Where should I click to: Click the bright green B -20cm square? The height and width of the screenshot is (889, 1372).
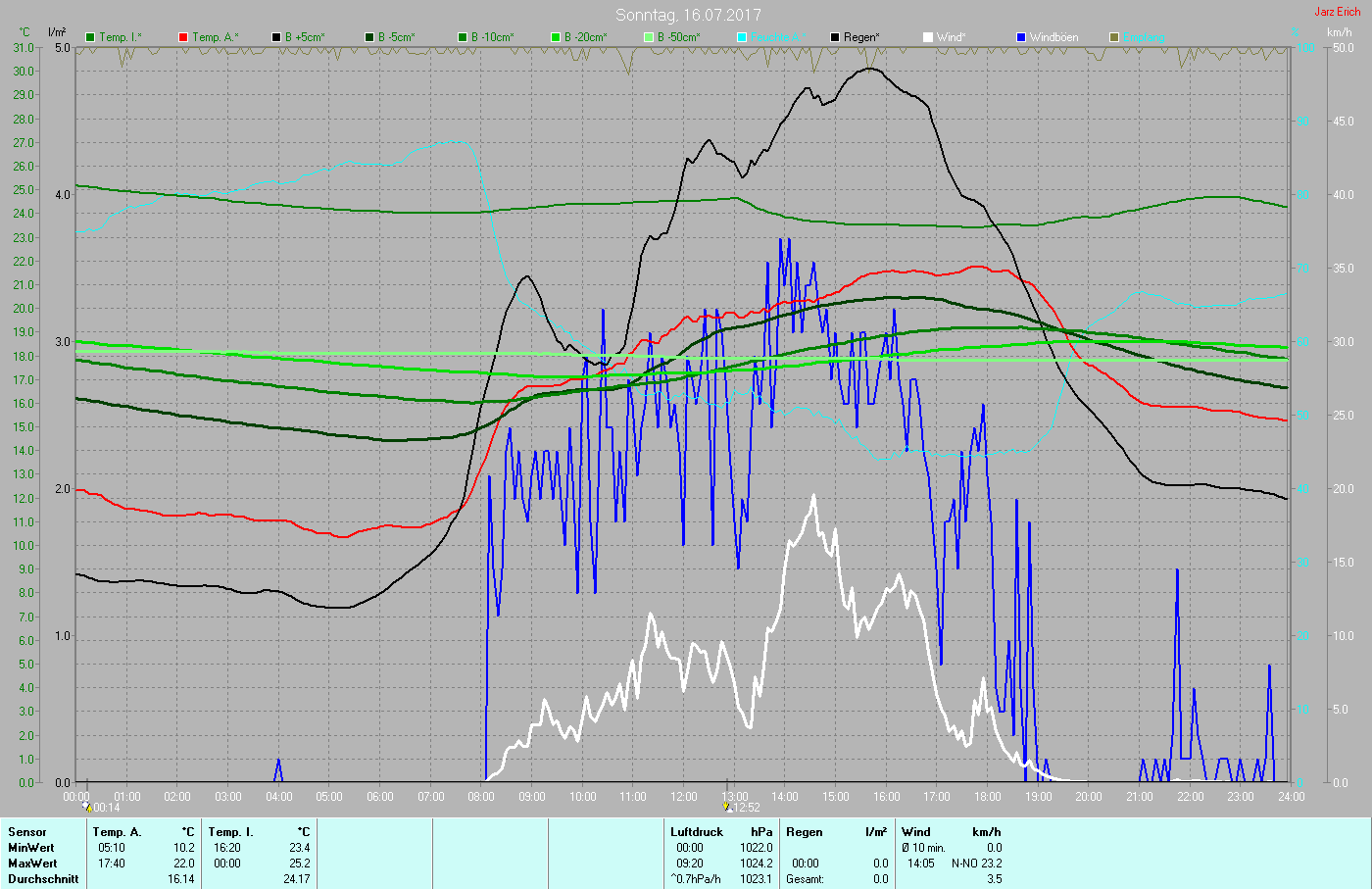(556, 37)
